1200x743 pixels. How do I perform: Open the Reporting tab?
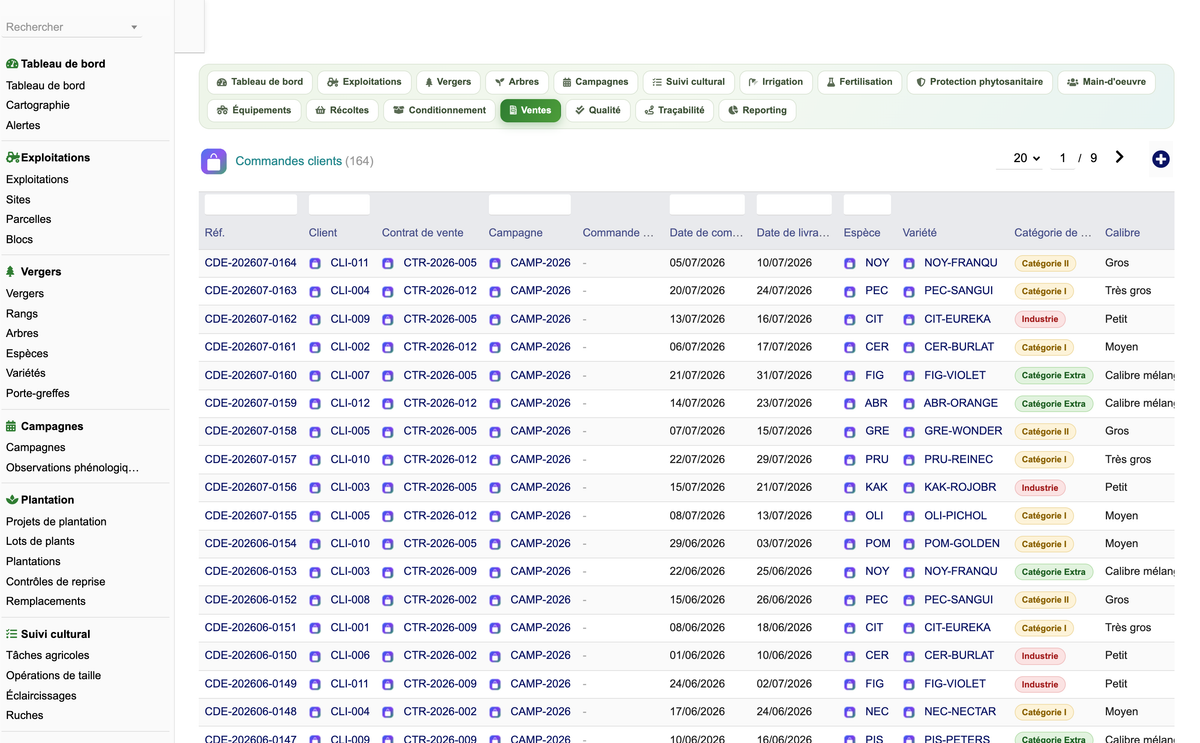[x=757, y=110]
